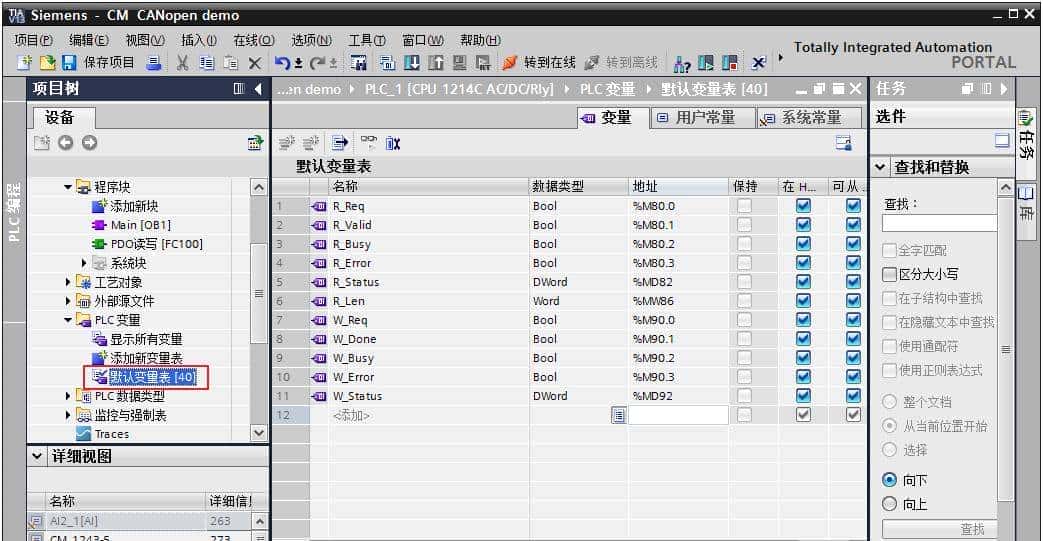
Task: Click project tree scrollbar down arrow
Action: 259,433
